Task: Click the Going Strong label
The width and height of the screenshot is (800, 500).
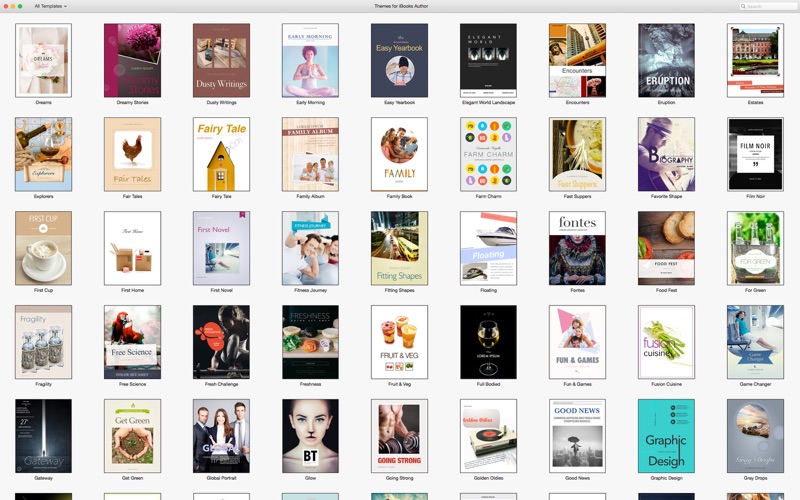Action: click(399, 478)
